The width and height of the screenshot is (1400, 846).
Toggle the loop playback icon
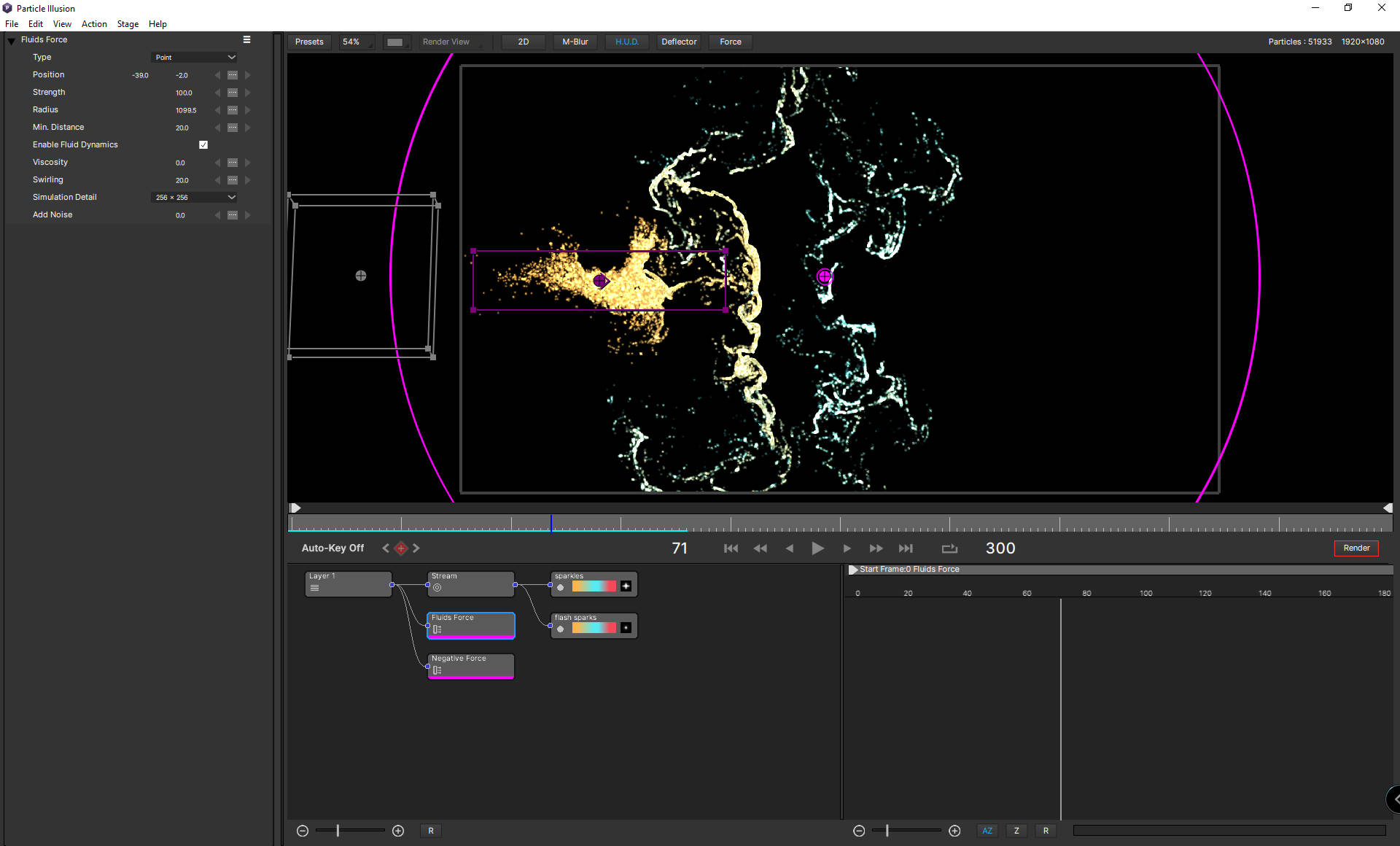coord(949,548)
